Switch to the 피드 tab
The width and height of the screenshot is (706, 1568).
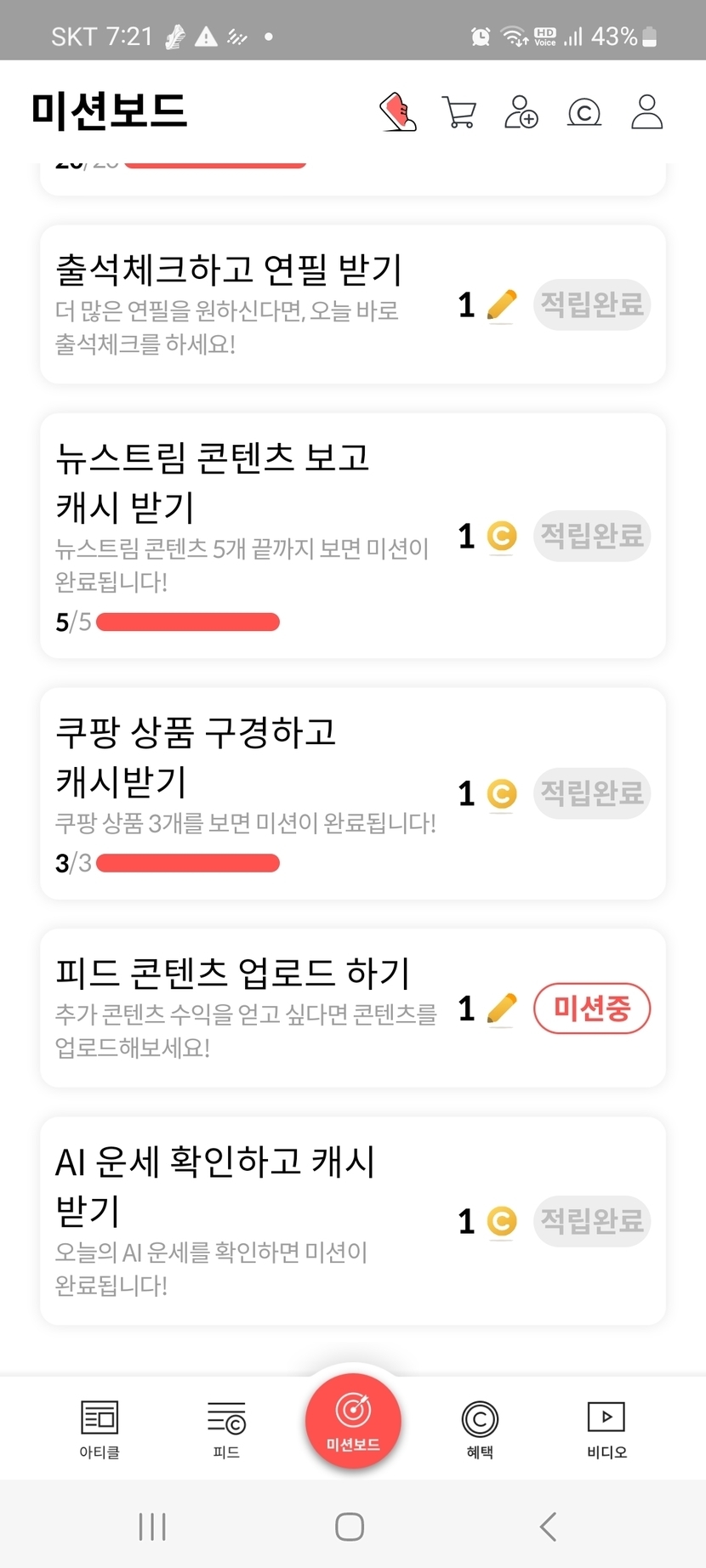pos(226,1429)
